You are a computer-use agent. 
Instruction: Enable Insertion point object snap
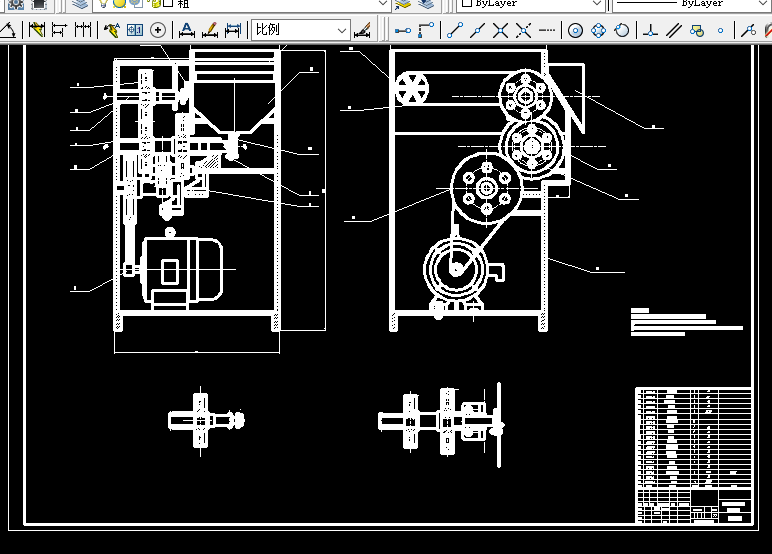click(697, 31)
